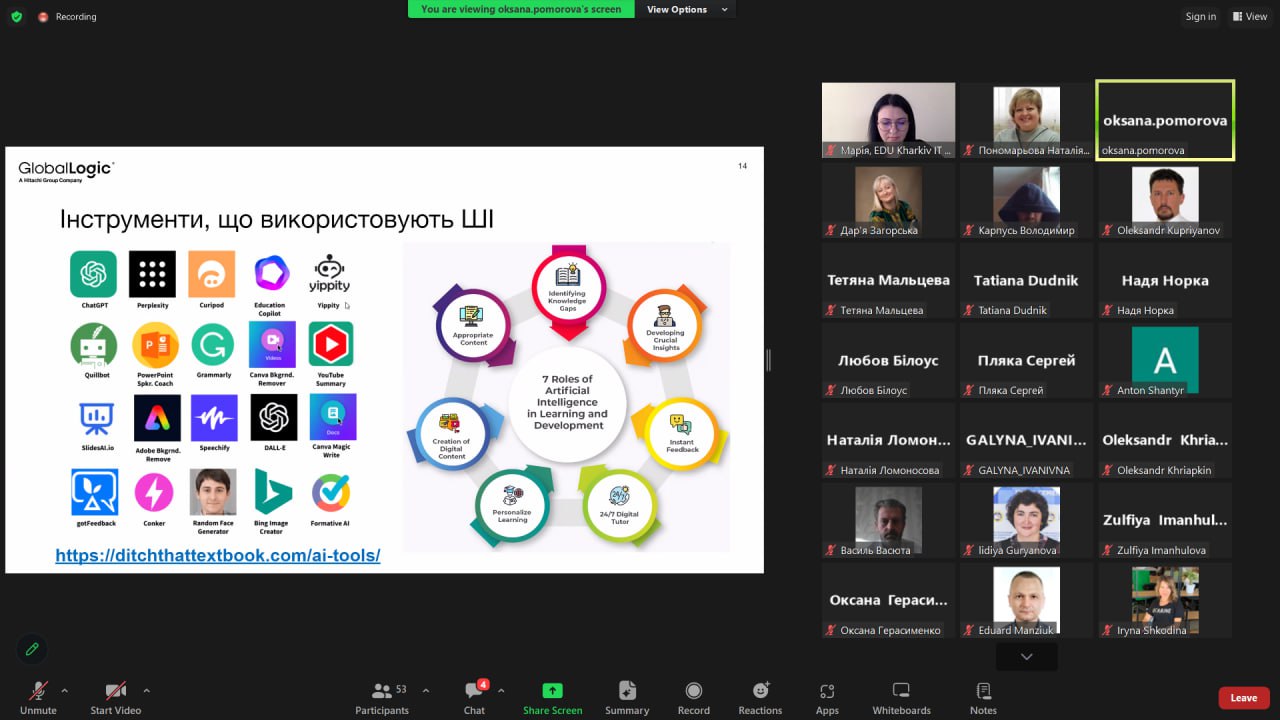This screenshot has width=1280, height=720.
Task: Click the green Share Screen button
Action: click(x=552, y=697)
